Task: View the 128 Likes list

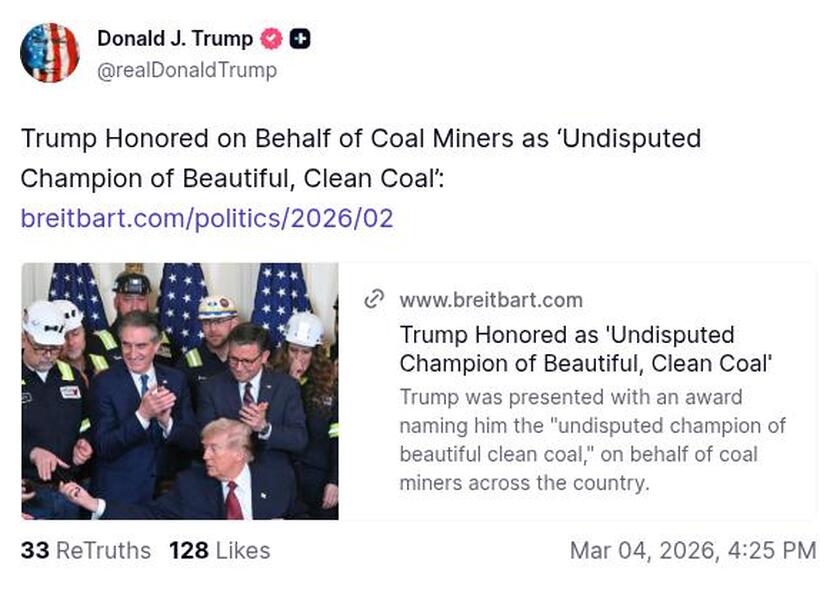Action: tap(219, 551)
